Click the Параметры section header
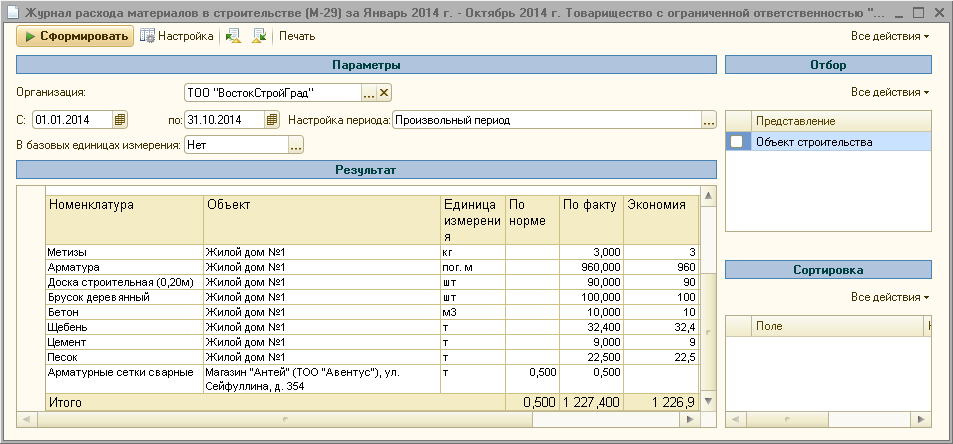The width and height of the screenshot is (953, 444). [x=366, y=65]
